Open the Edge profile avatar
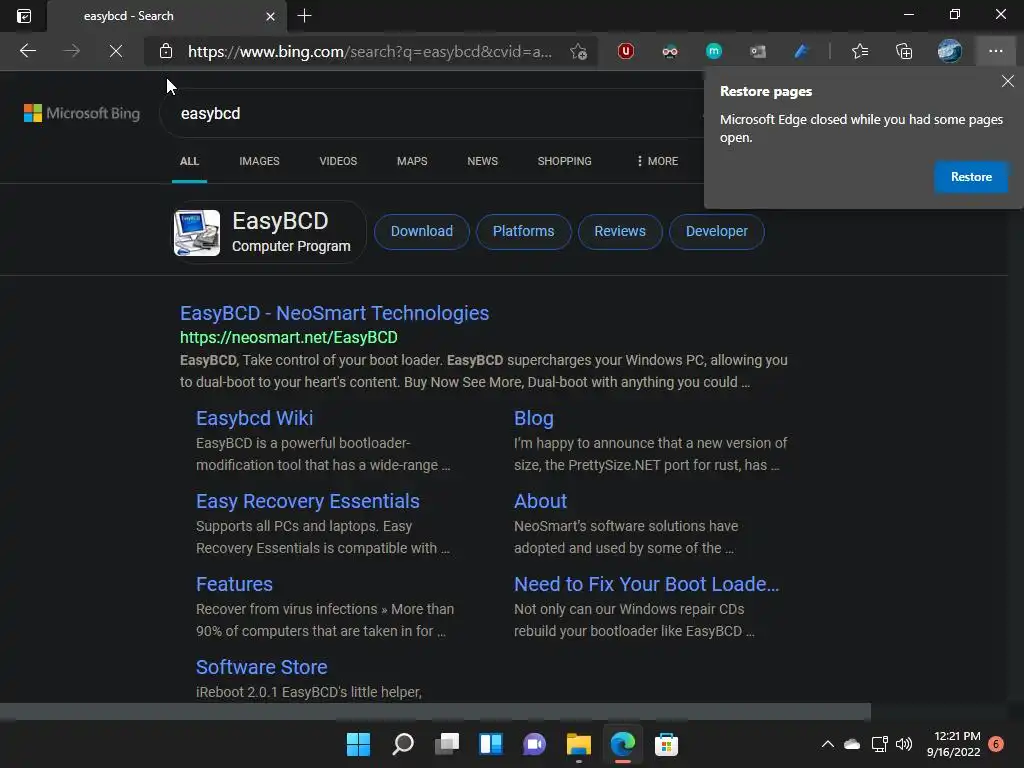1024x768 pixels. [950, 51]
